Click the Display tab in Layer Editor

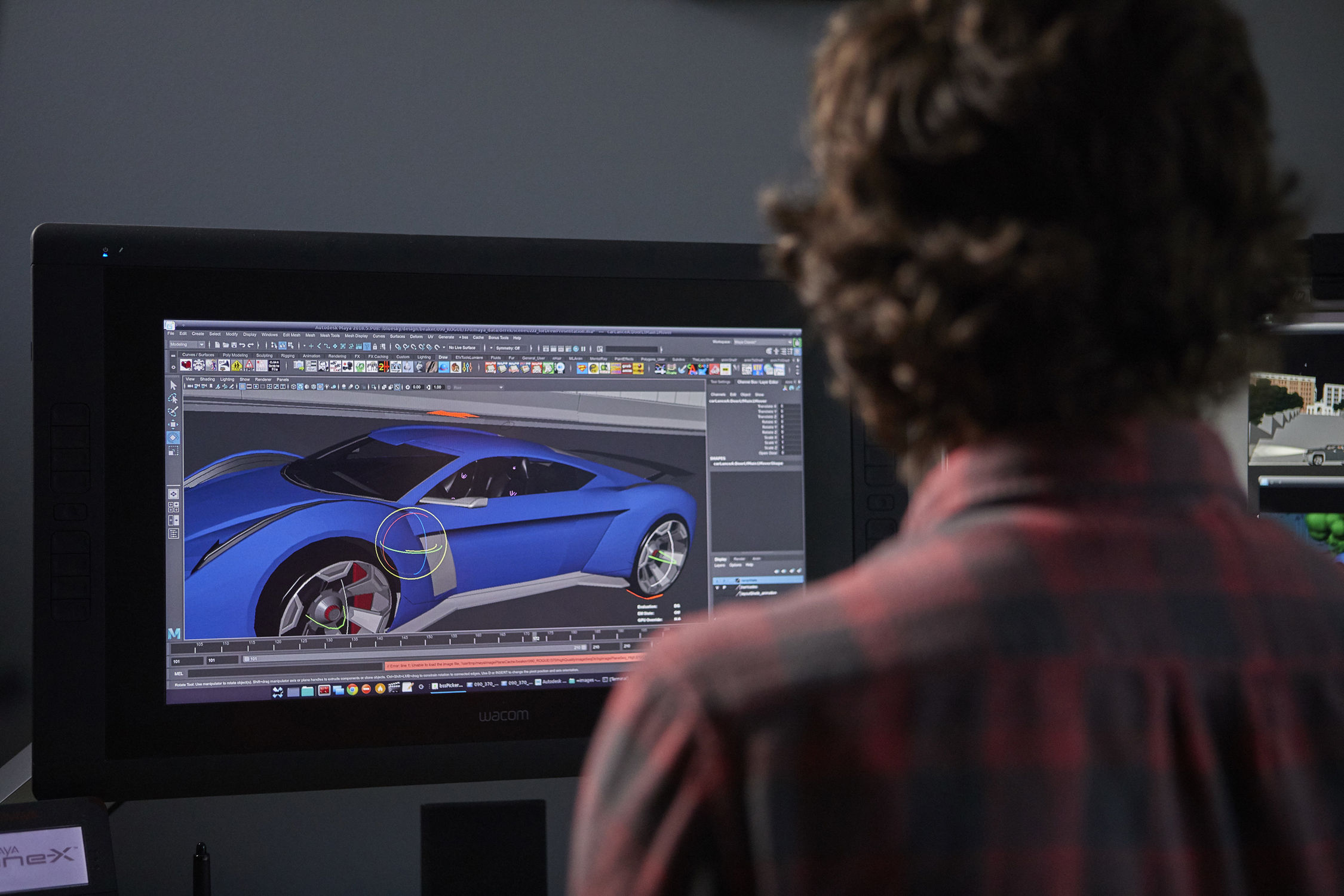click(720, 559)
